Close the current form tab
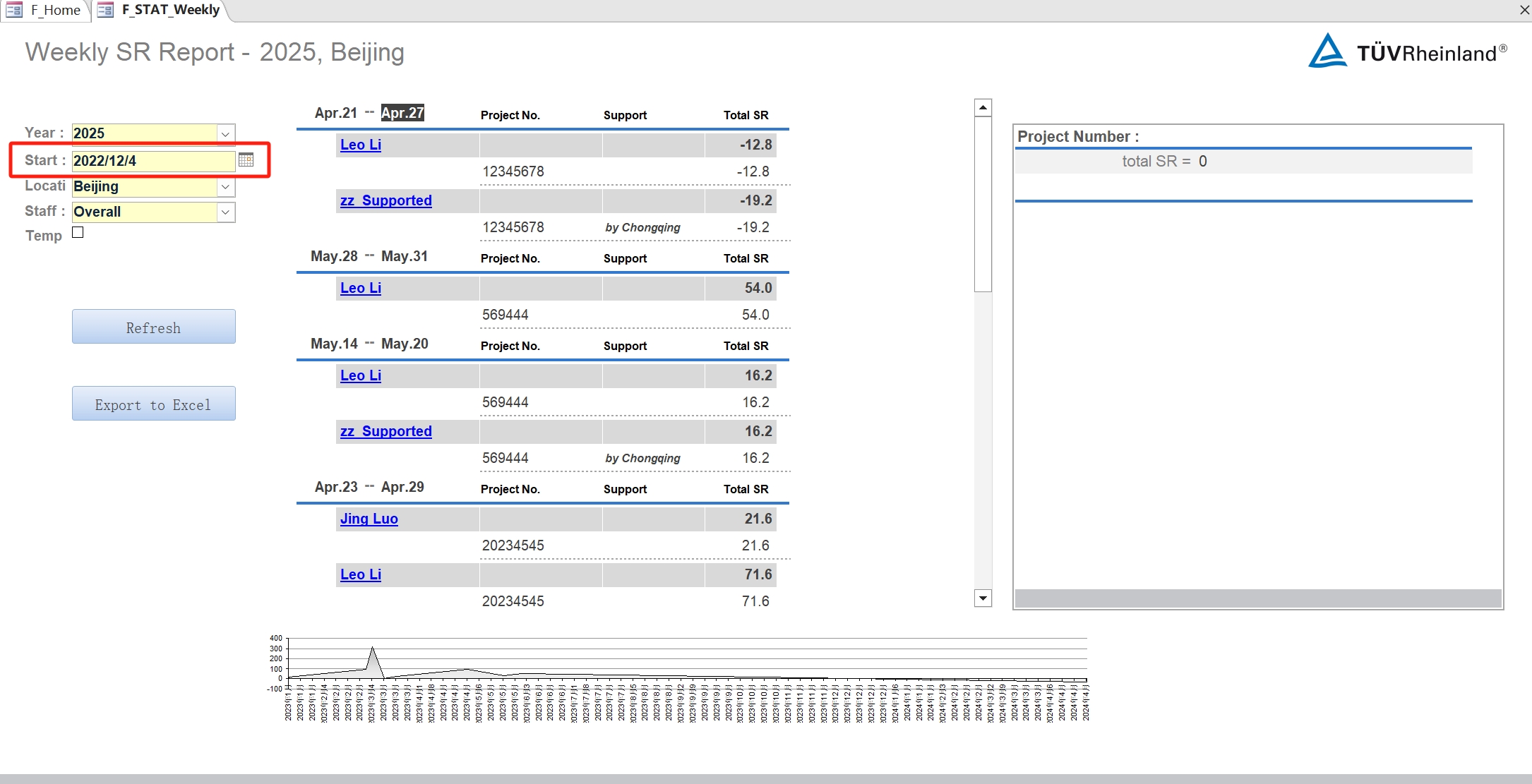 tap(1524, 10)
